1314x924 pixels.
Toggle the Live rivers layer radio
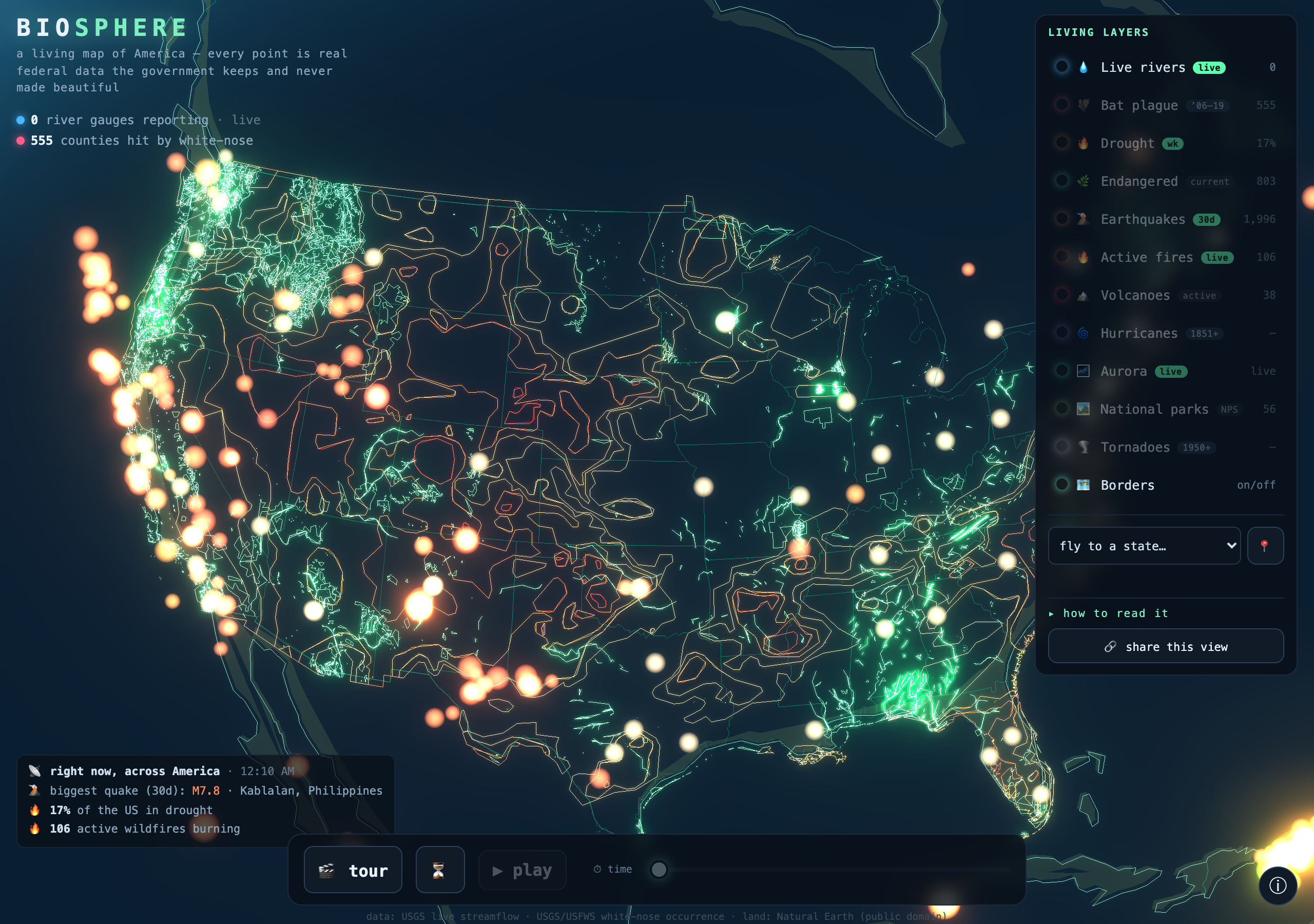(1061, 66)
